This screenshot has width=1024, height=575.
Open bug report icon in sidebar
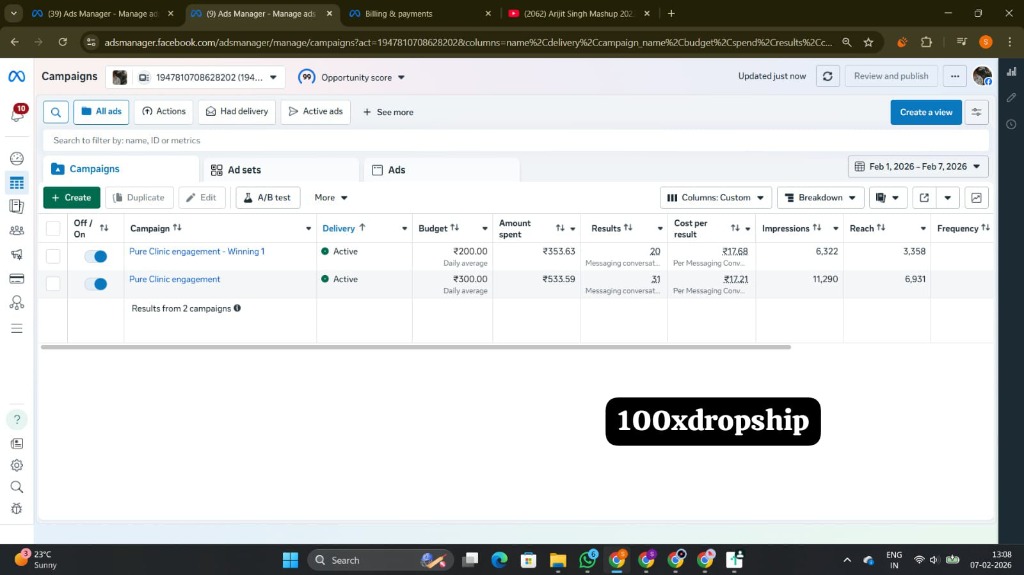[x=17, y=508]
